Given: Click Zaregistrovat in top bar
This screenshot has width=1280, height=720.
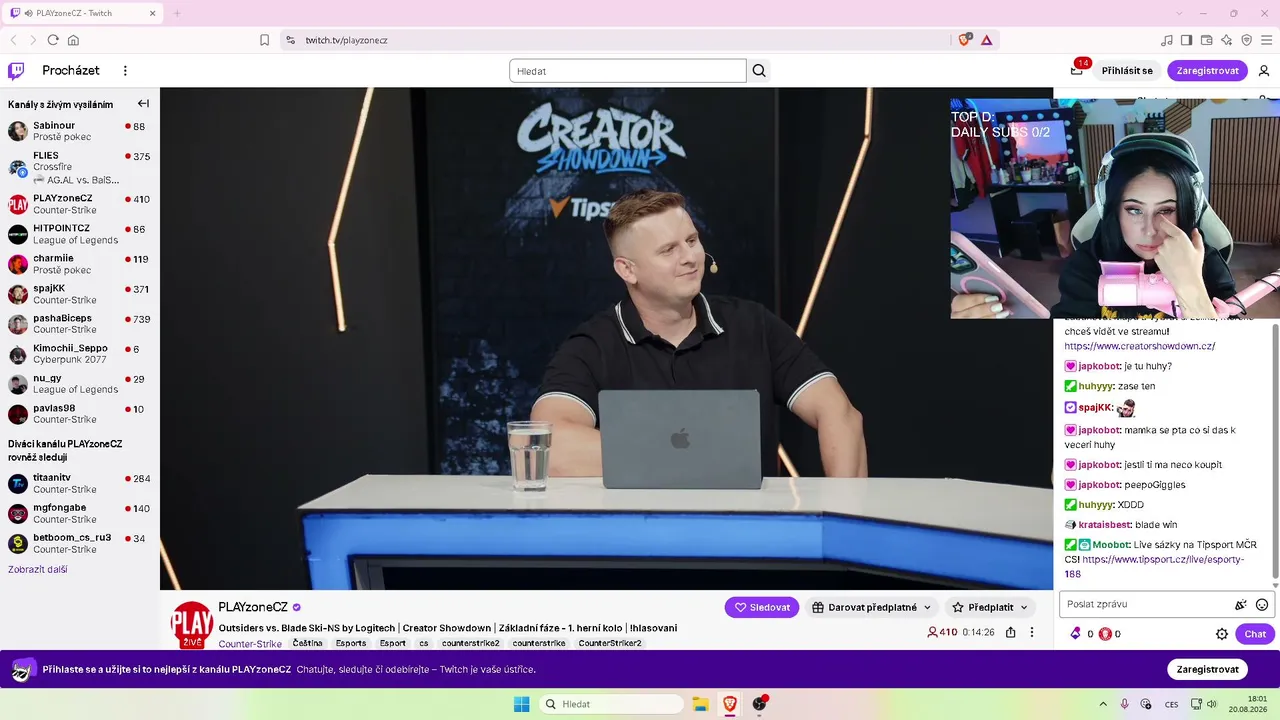Looking at the screenshot, I should point(1208,71).
